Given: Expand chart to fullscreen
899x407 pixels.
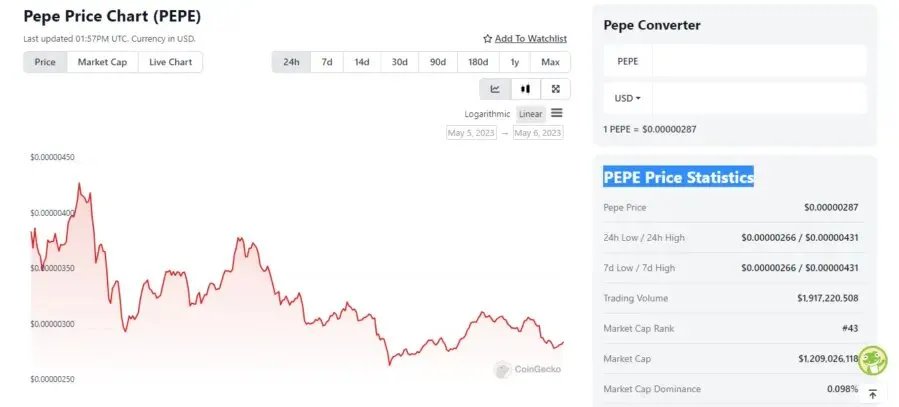Looking at the screenshot, I should (555, 89).
